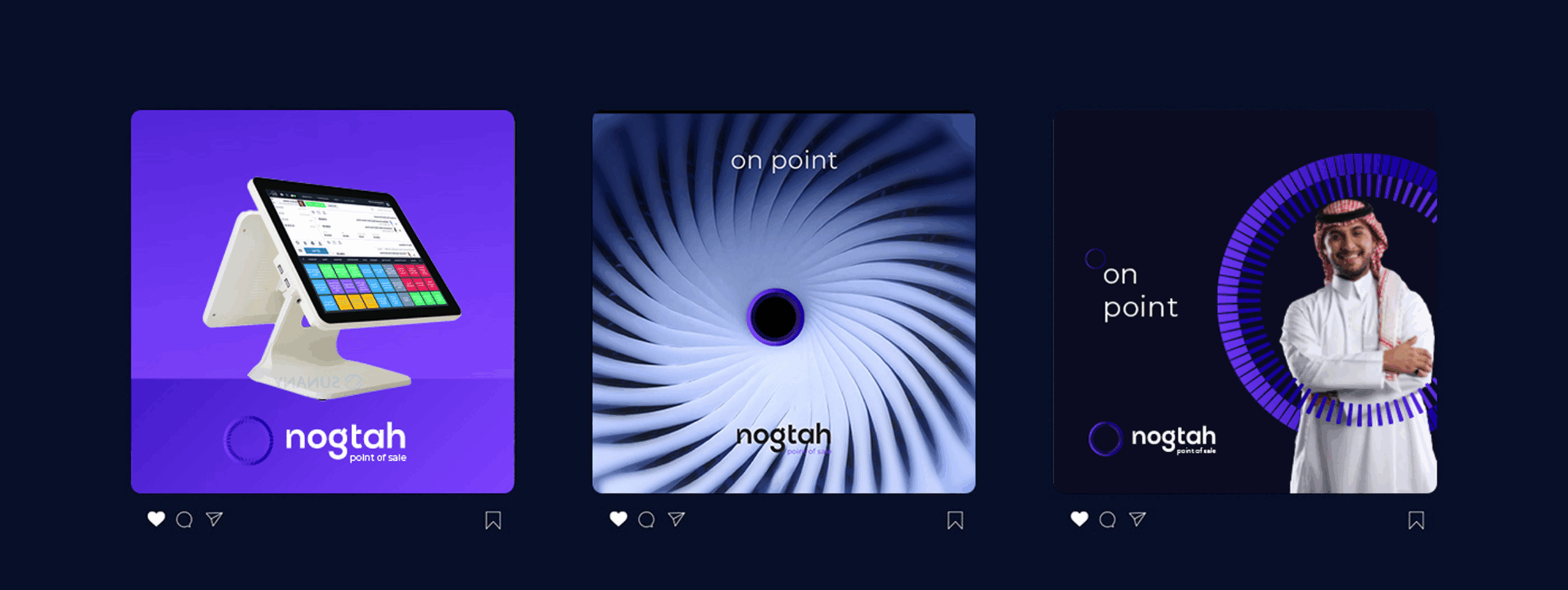Image resolution: width=1568 pixels, height=590 pixels.
Task: Save the swirl 'on point' post bookmark
Action: (x=955, y=520)
